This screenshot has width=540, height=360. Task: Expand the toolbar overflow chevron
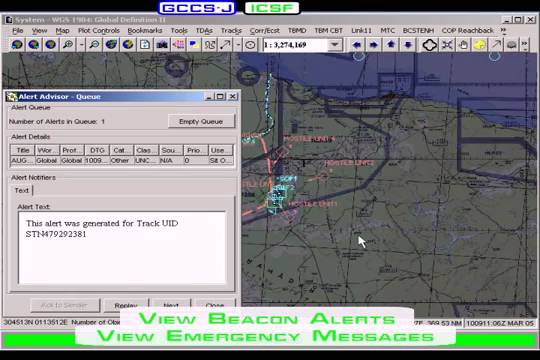525,45
